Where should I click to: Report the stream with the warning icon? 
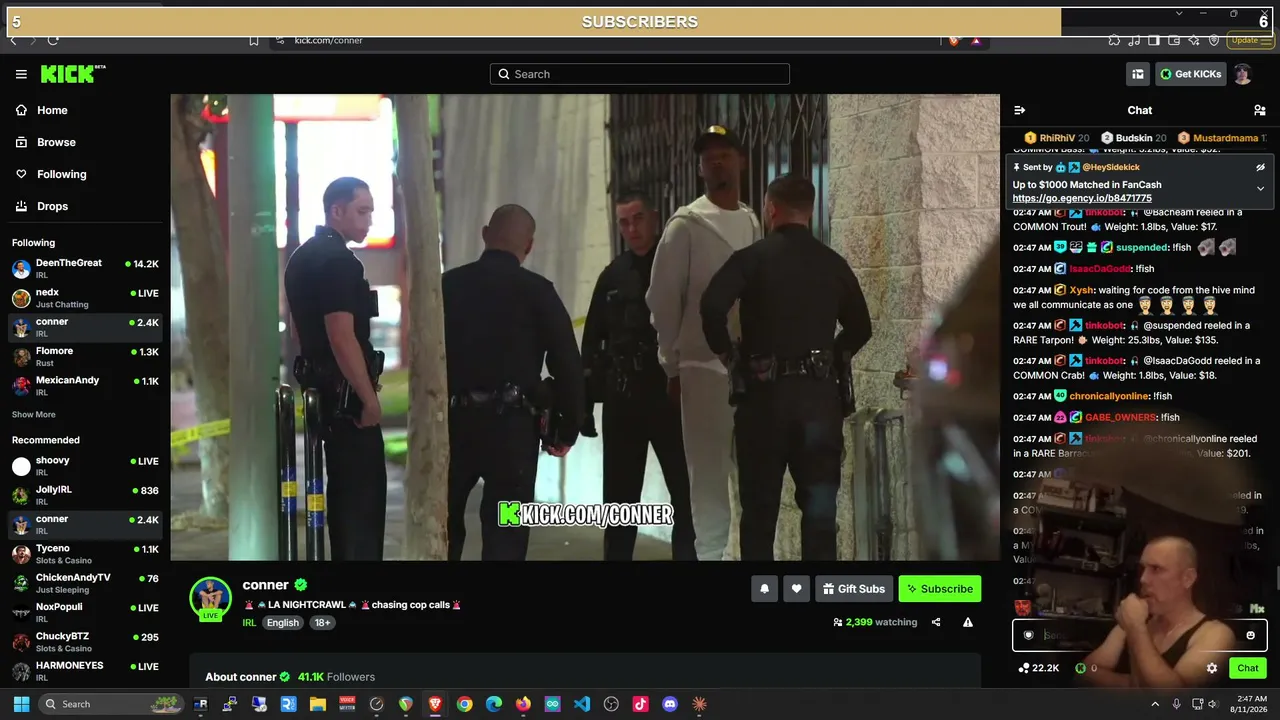click(968, 622)
